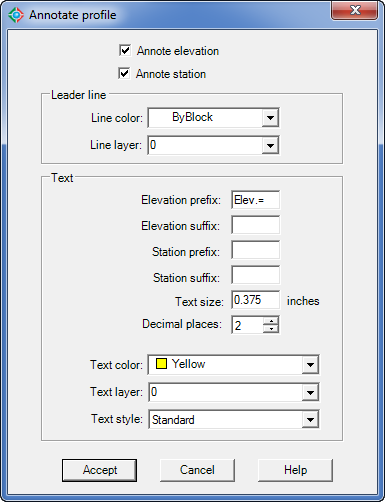Viewport: 385px width, 502px height.
Task: Click the Elevation prefix input field
Action: [x=255, y=200]
